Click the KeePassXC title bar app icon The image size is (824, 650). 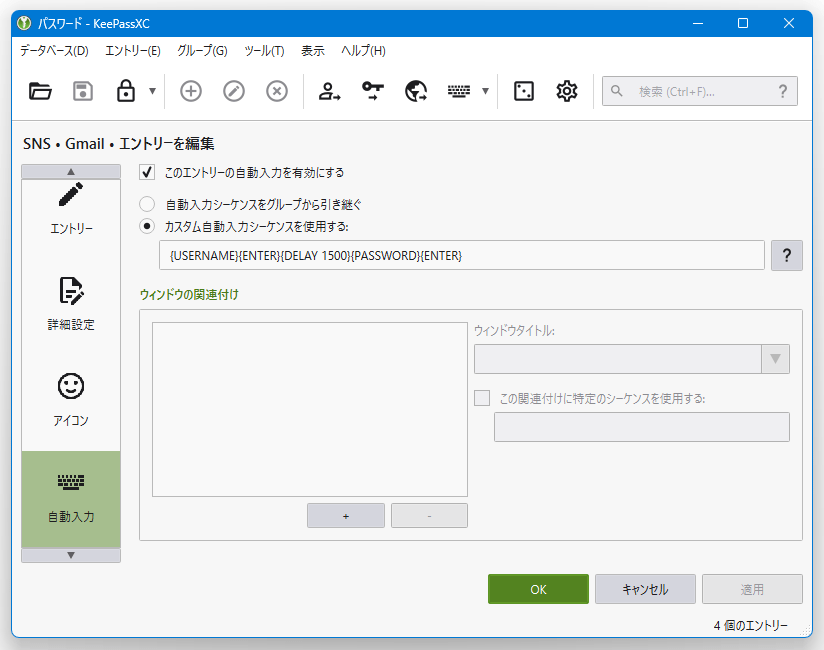(x=24, y=23)
